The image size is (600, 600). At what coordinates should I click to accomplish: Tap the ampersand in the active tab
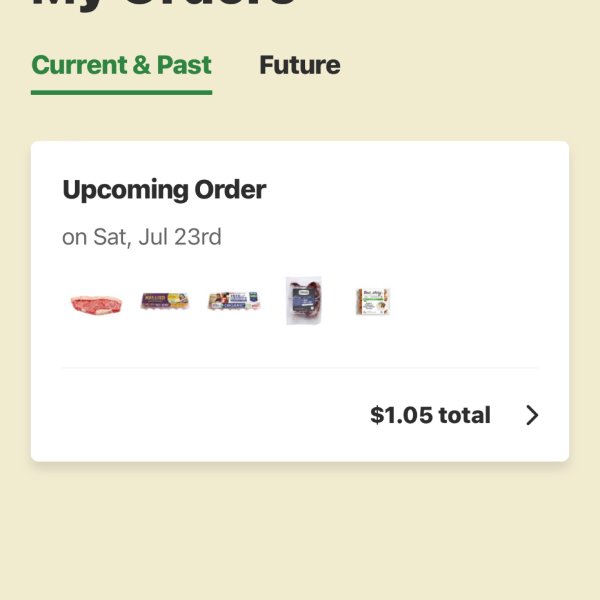142,65
